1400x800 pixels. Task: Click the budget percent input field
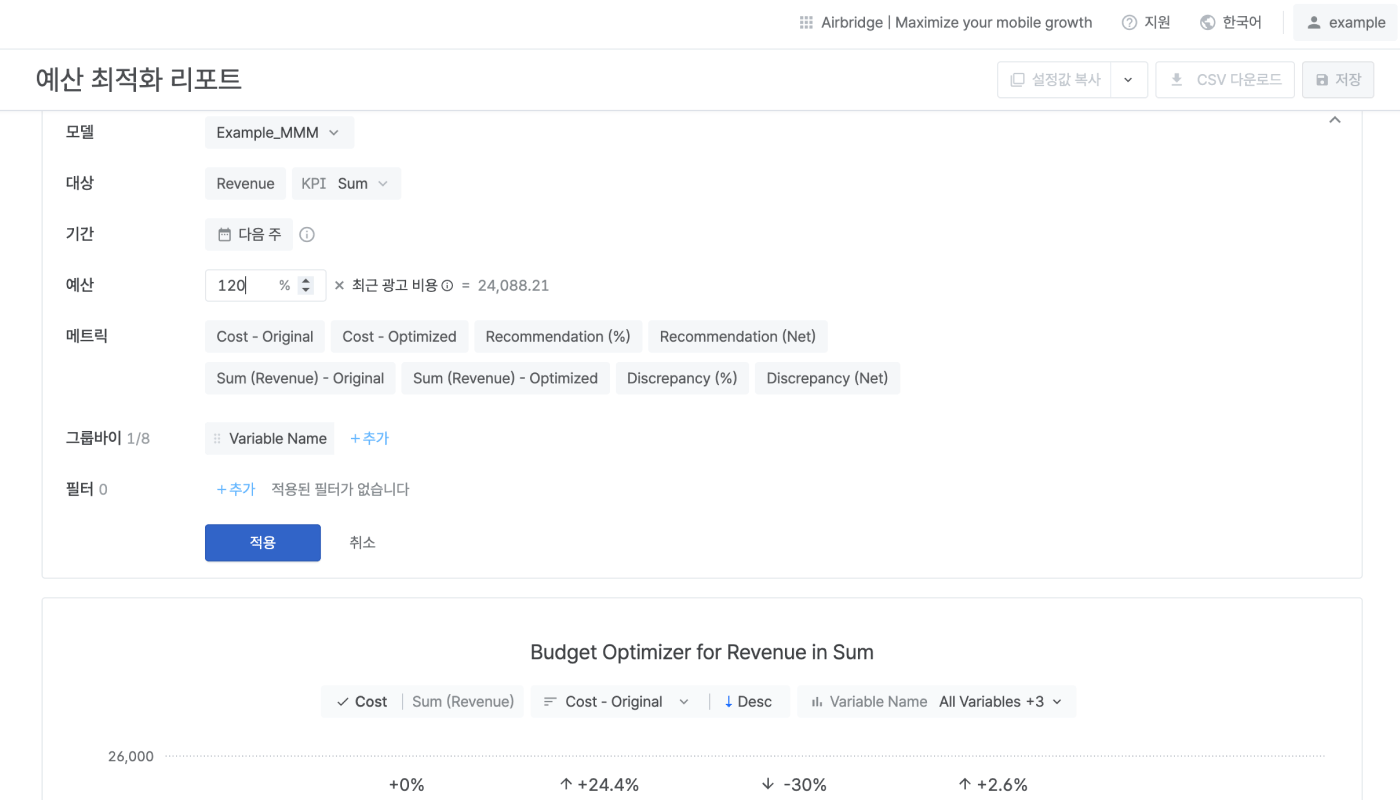265,285
